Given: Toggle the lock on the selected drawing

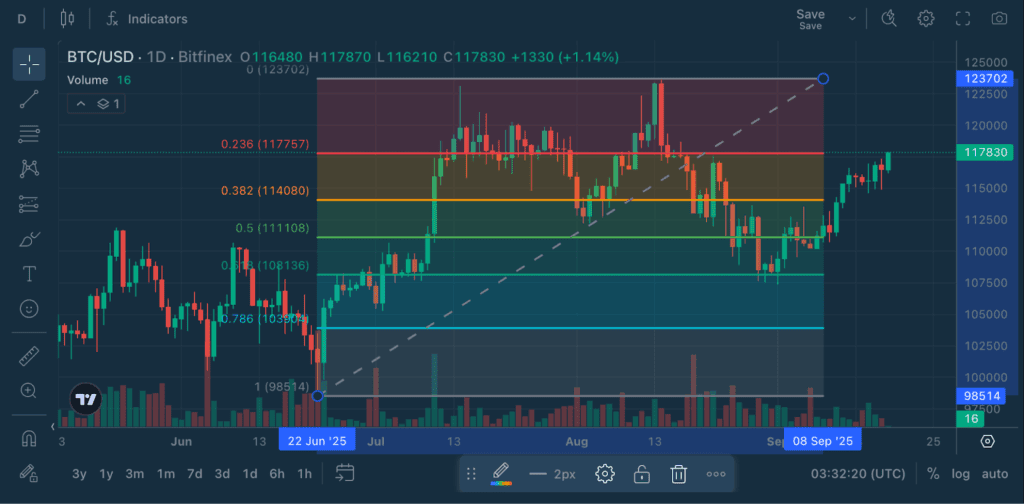Looking at the screenshot, I should [642, 474].
